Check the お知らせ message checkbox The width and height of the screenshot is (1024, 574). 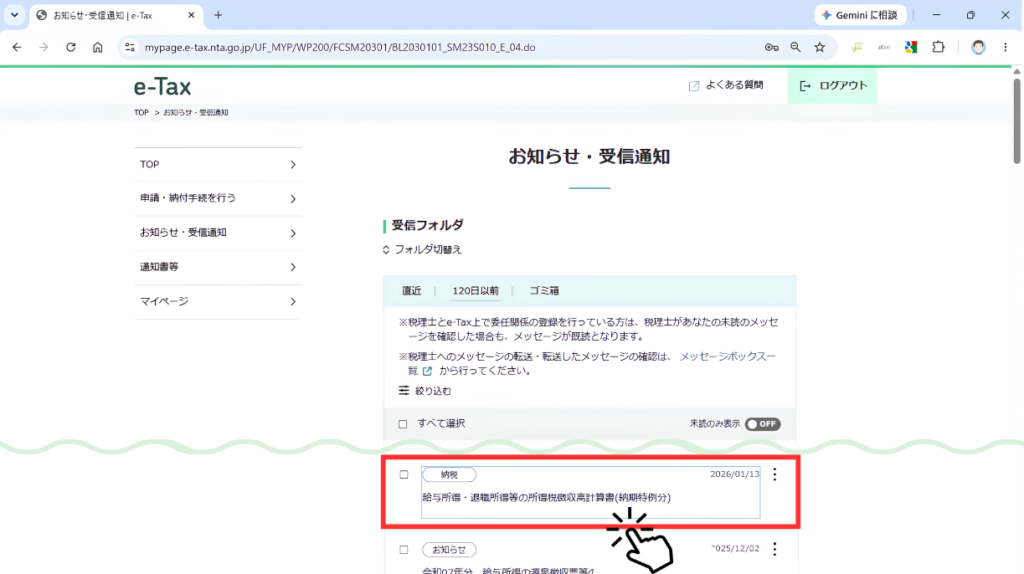tap(404, 550)
